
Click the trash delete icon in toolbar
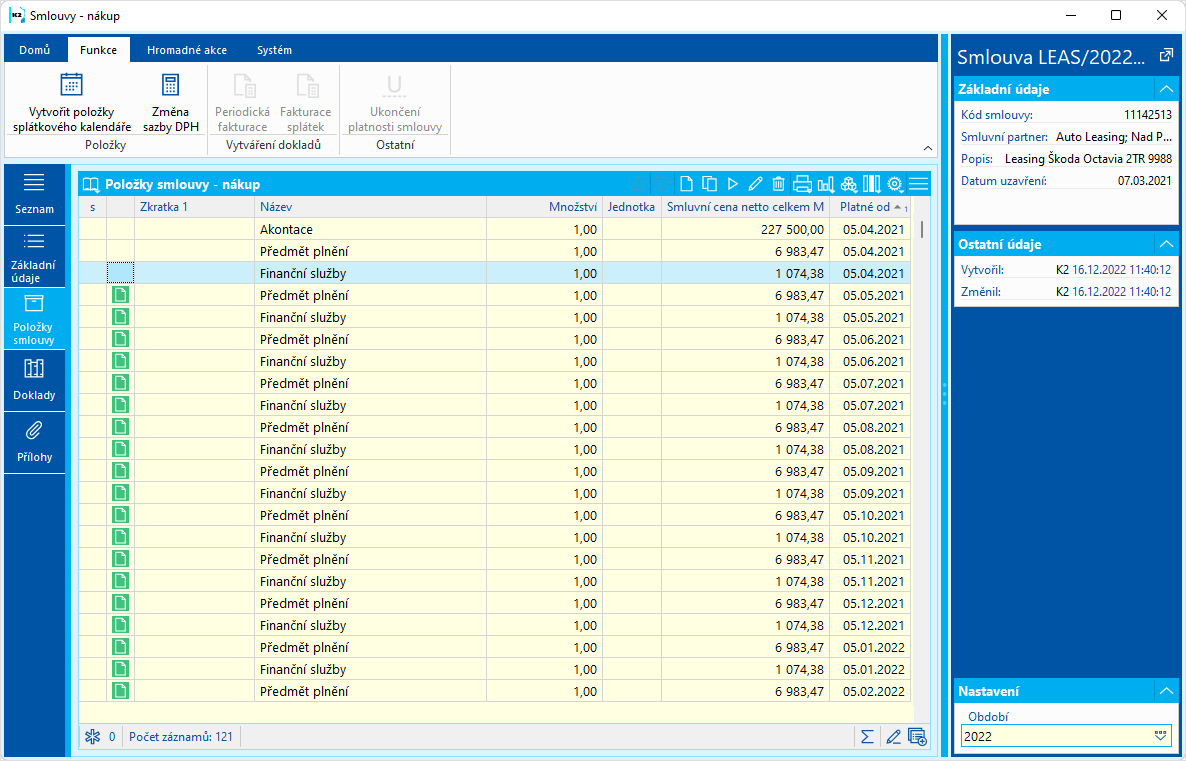[x=778, y=184]
